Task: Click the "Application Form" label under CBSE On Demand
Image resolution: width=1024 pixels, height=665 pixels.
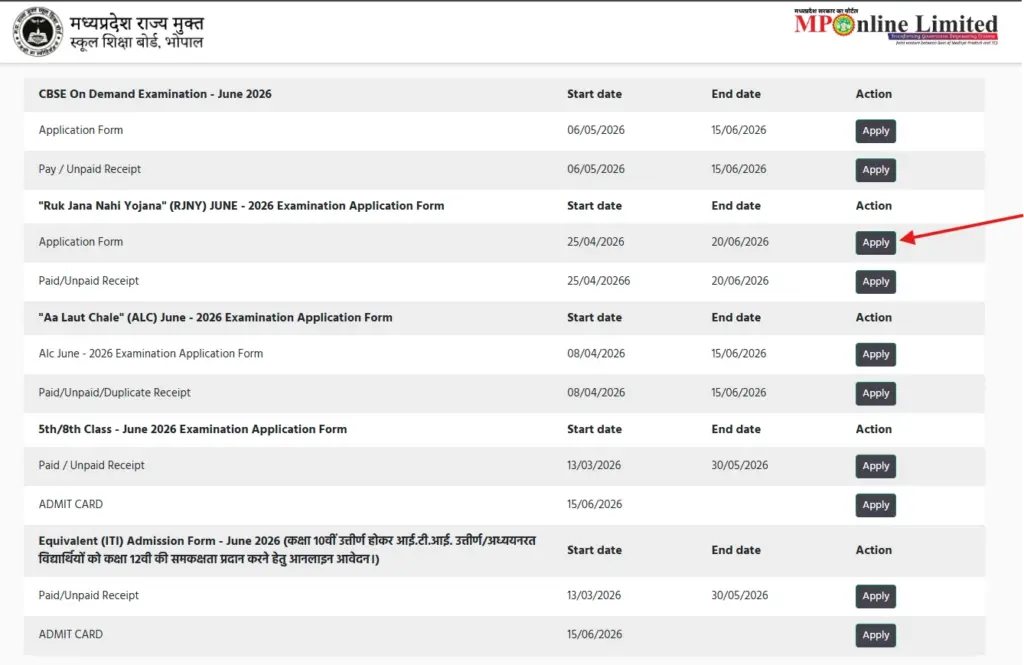Action: tap(80, 130)
